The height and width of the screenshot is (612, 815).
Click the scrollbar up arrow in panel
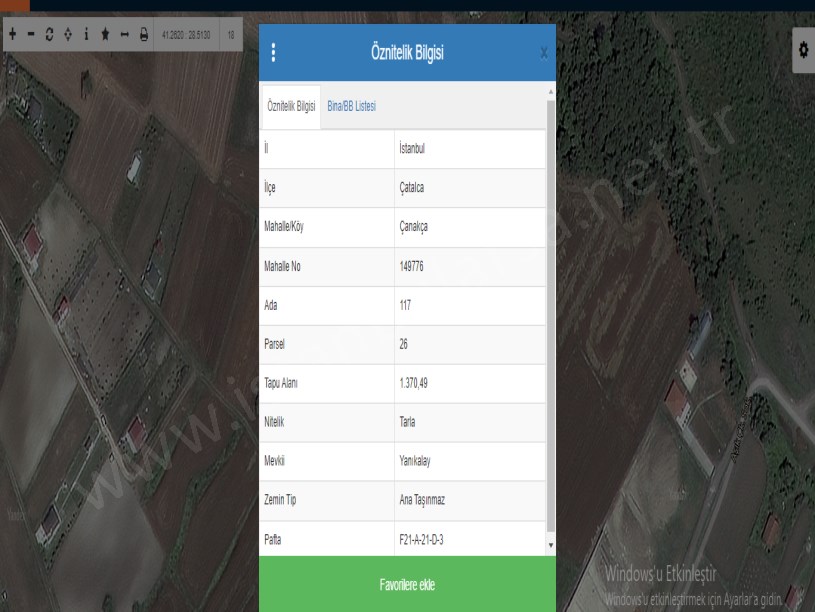[551, 92]
